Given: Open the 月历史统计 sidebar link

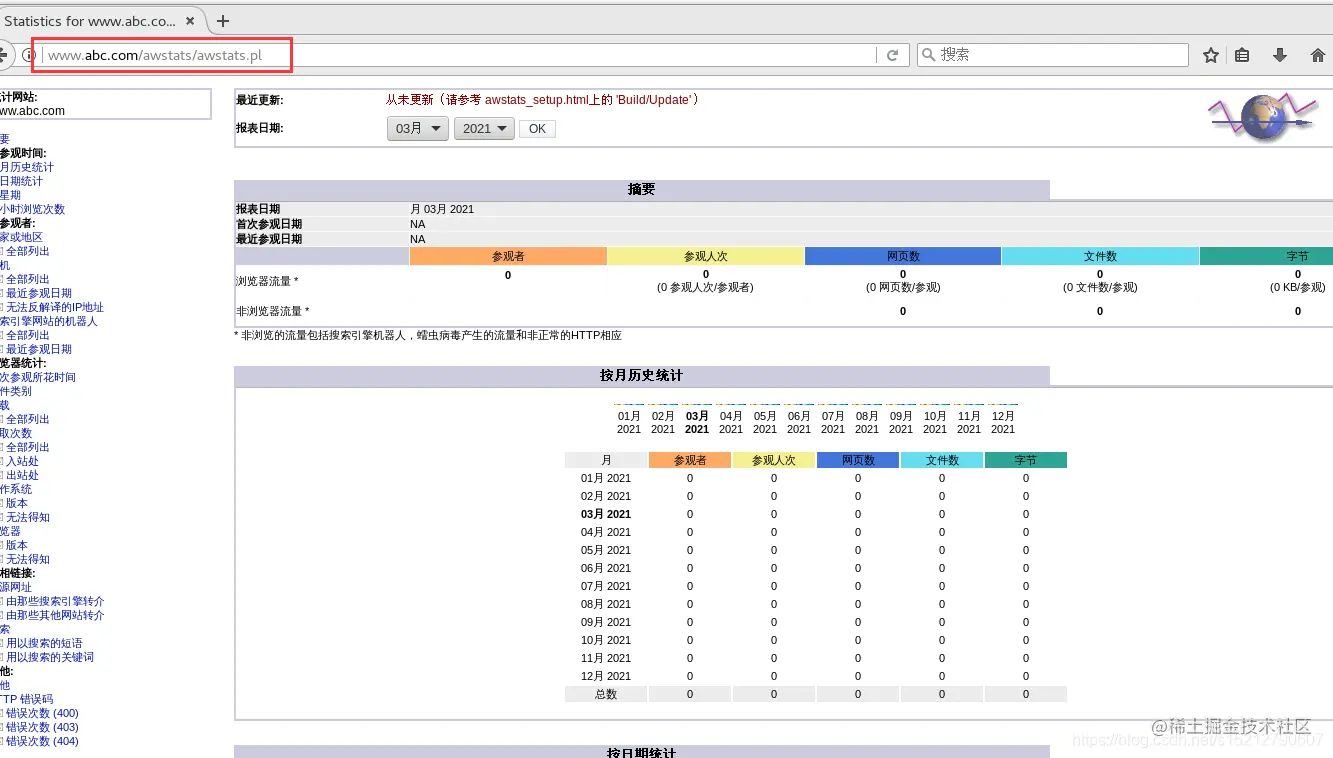Looking at the screenshot, I should click(27, 167).
